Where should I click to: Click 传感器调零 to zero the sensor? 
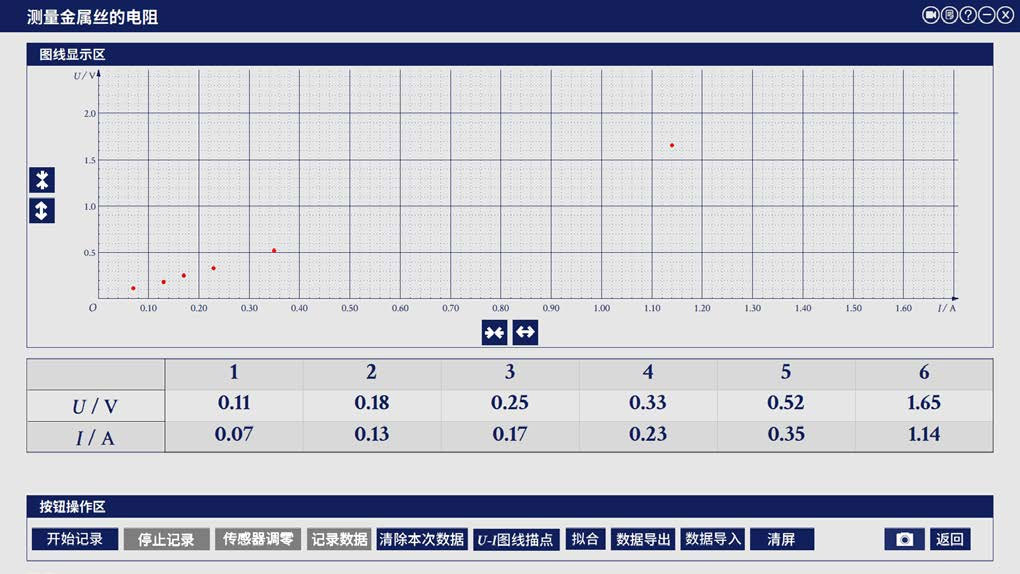click(258, 539)
